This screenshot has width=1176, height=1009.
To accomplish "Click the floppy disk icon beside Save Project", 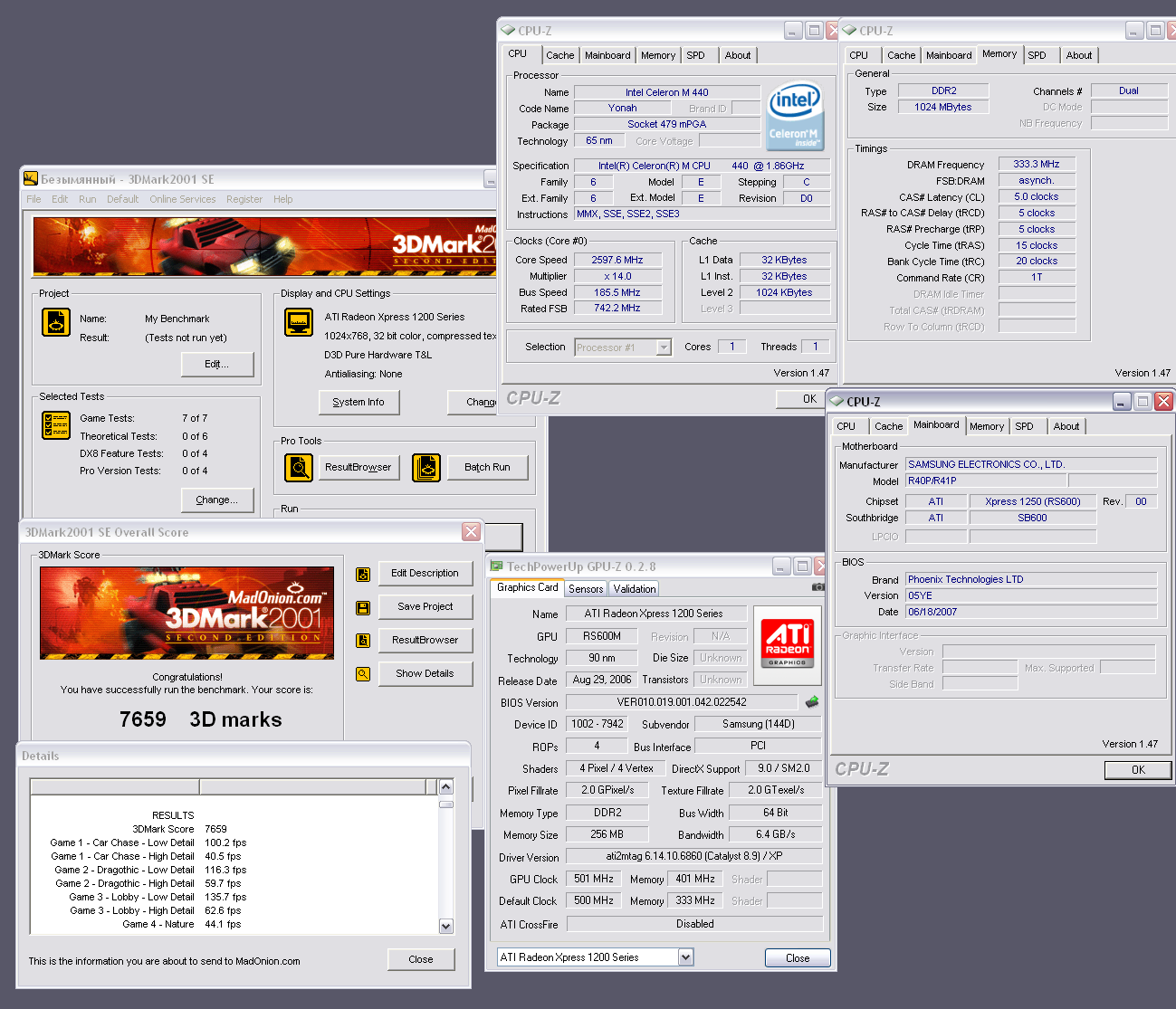I will click(363, 607).
